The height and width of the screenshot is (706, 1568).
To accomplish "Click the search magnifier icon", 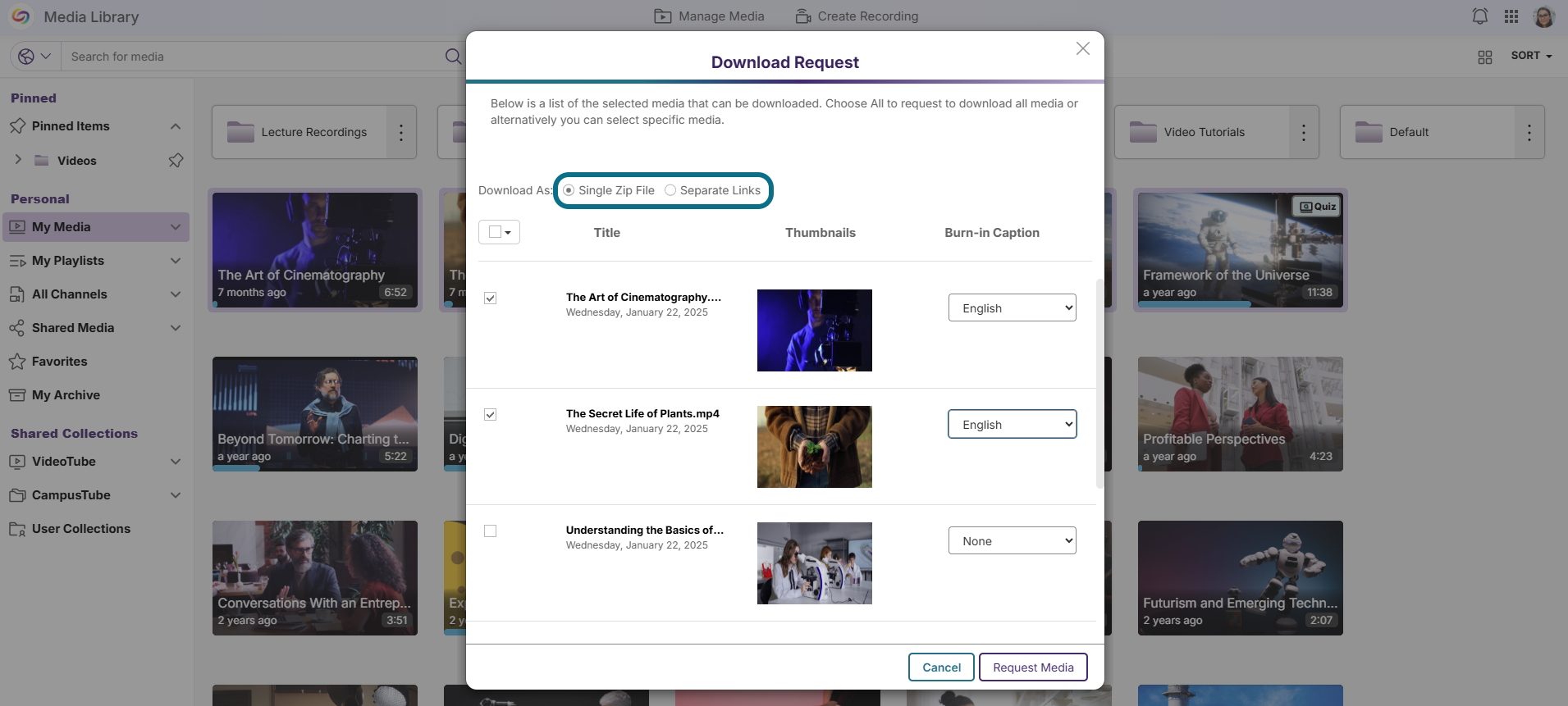I will click(453, 57).
